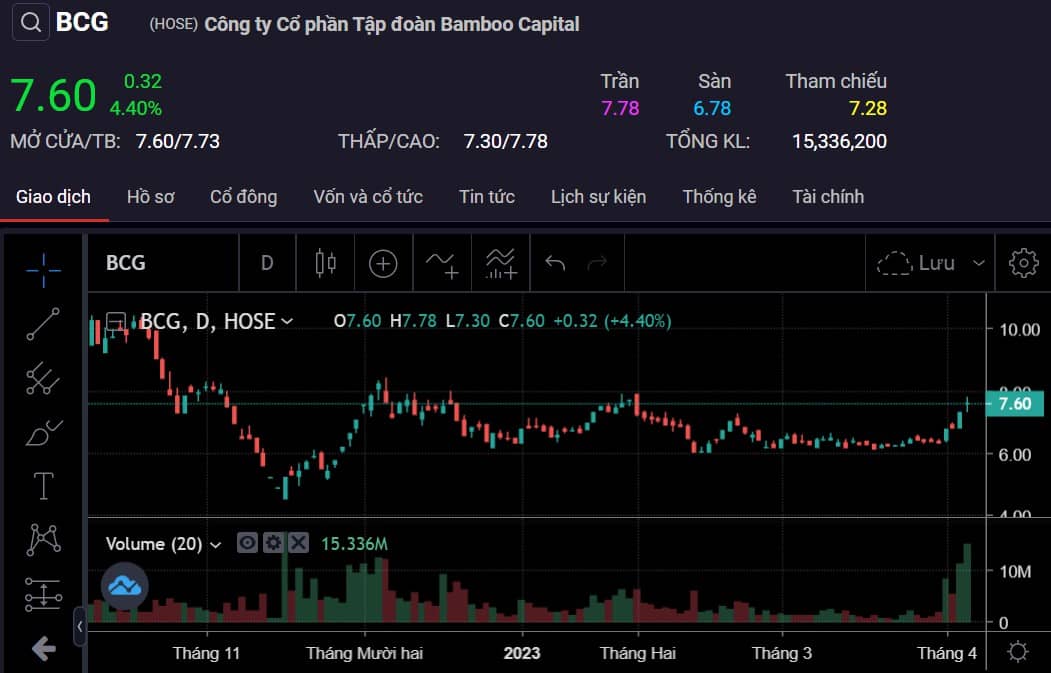Select the crosshair cursor tool
The image size is (1051, 673).
(x=44, y=270)
